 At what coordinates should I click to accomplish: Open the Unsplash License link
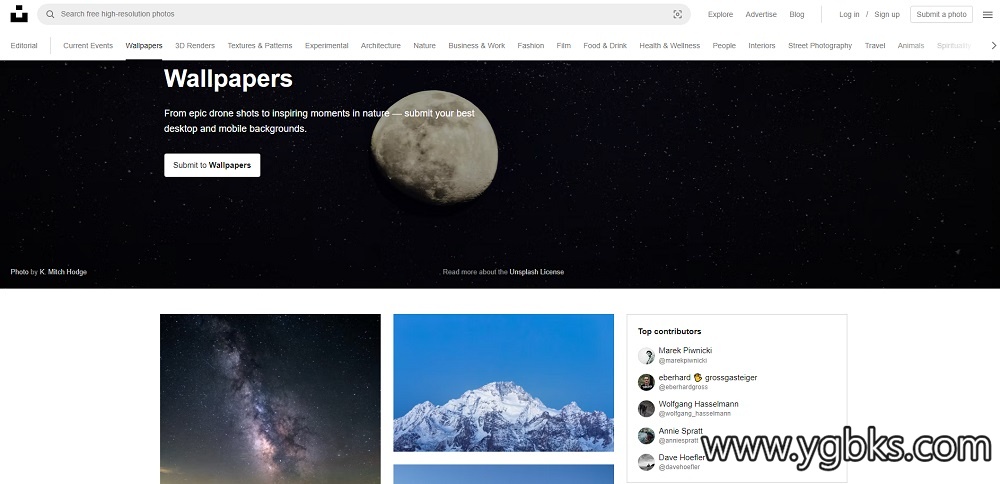tap(536, 272)
